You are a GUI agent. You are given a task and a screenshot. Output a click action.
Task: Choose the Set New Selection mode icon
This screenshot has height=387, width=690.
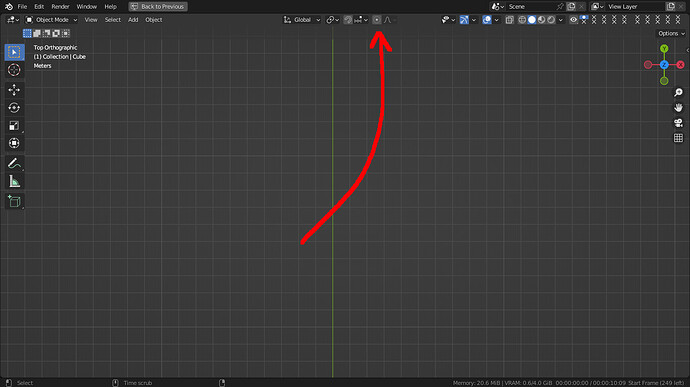(x=27, y=33)
